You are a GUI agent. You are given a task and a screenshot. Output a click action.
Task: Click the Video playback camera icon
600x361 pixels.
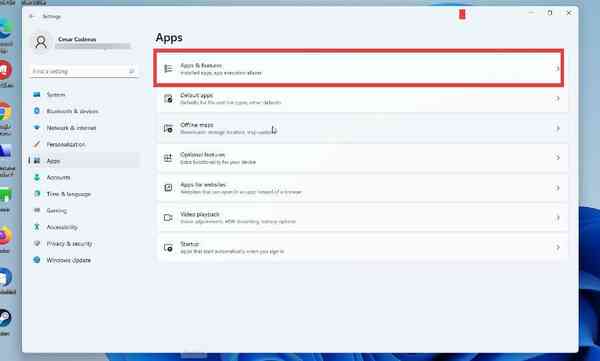point(168,217)
